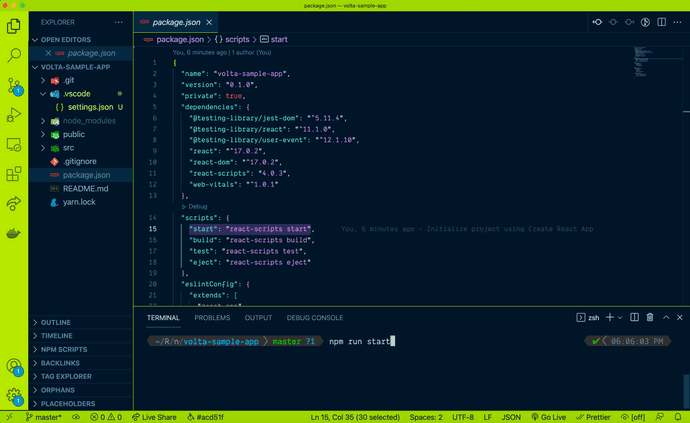The image size is (690, 423).
Task: Open the Manage gear settings icon
Action: click(x=14, y=395)
